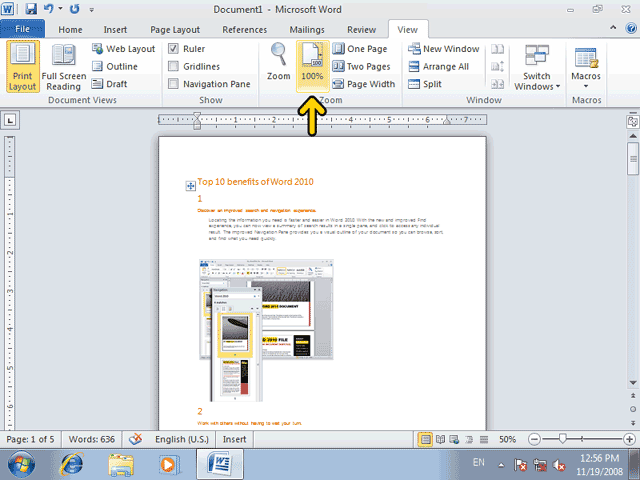Screen dimensions: 640x480
Task: Click Select Browse Object circle button
Action: coord(633,409)
